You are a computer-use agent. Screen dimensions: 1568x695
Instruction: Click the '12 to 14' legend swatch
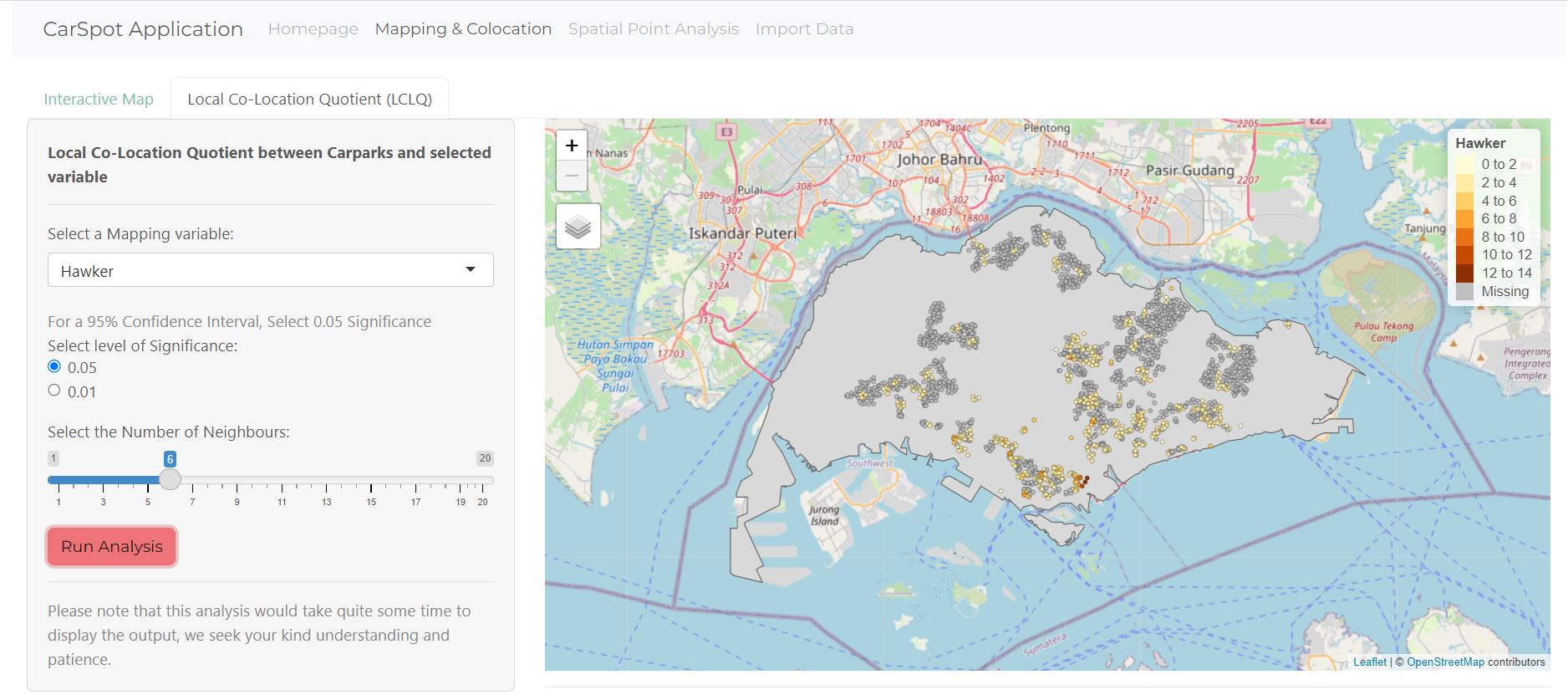click(x=1464, y=273)
